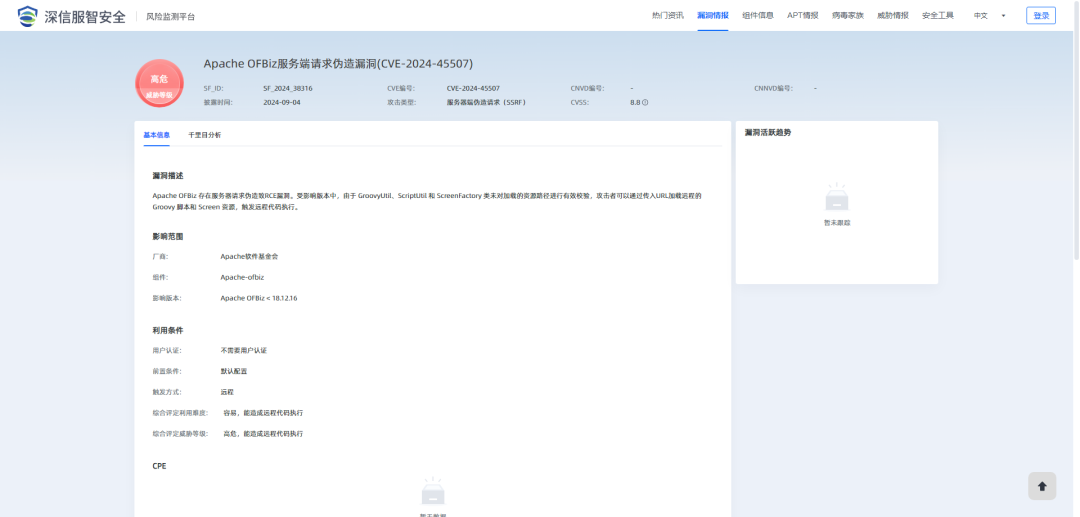The image size is (1080, 517).
Task: Select the 漏洞情报 menu item
Action: click(x=713, y=16)
